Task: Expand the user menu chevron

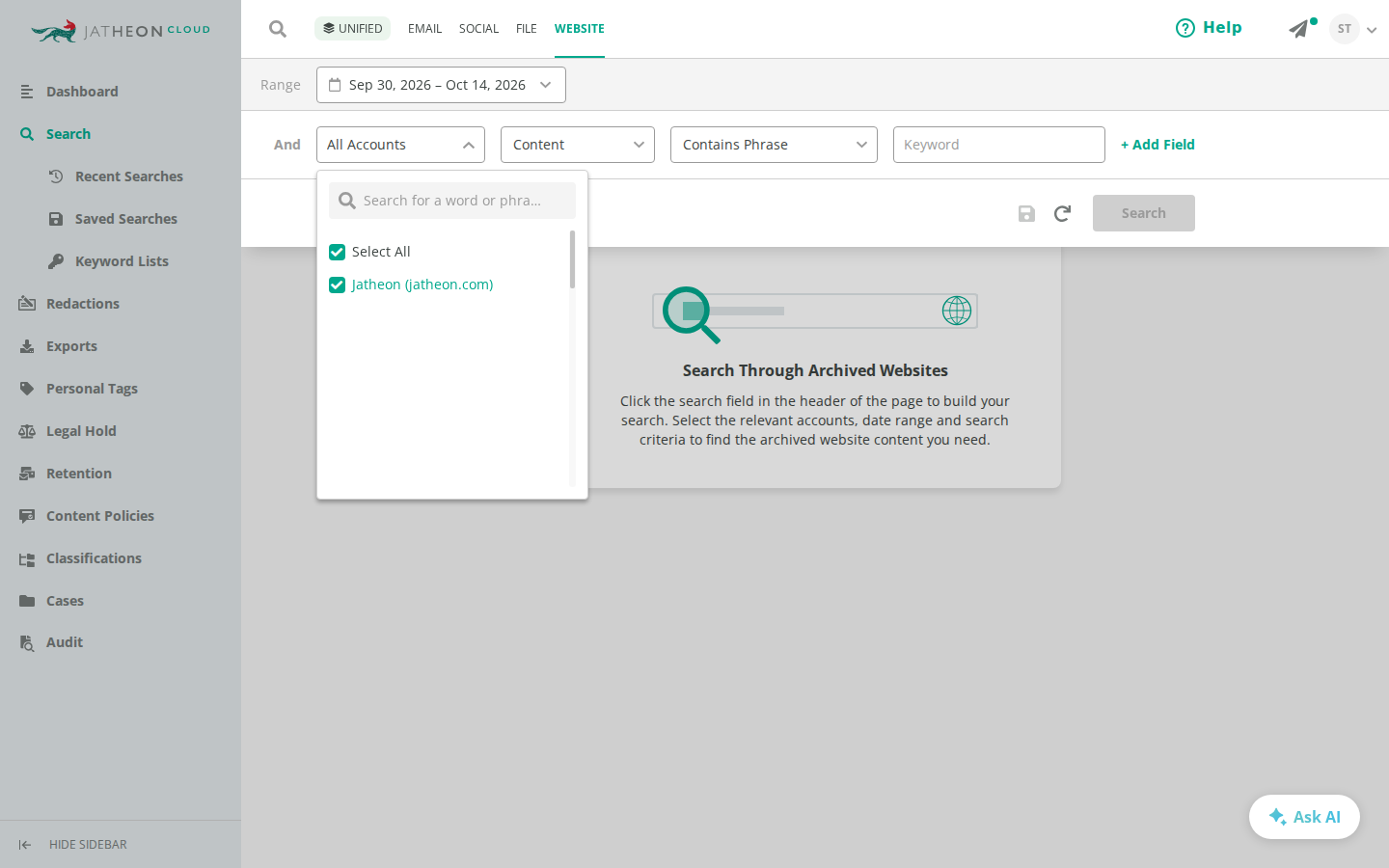Action: pos(1372,30)
